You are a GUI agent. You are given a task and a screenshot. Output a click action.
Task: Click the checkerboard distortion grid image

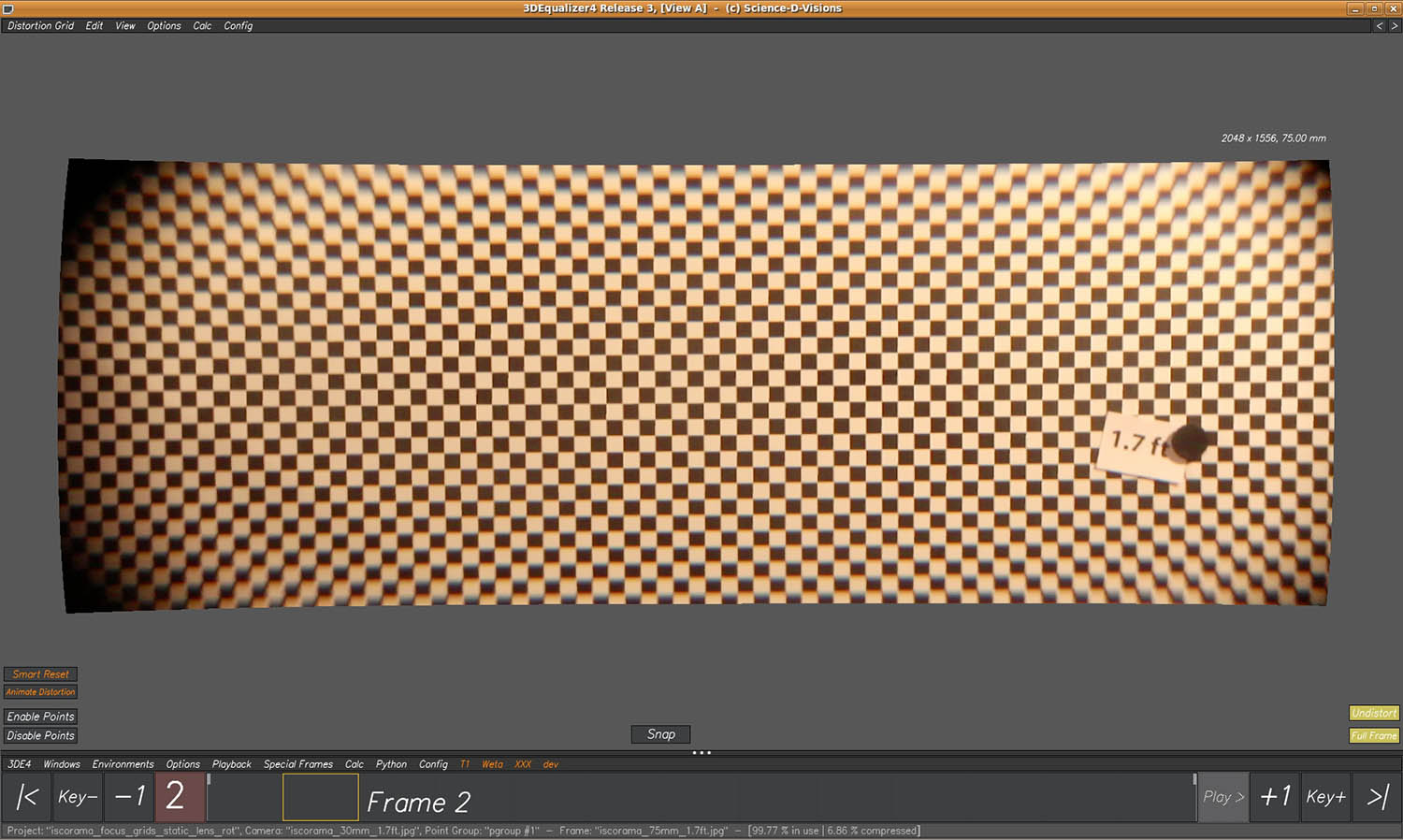(x=696, y=386)
